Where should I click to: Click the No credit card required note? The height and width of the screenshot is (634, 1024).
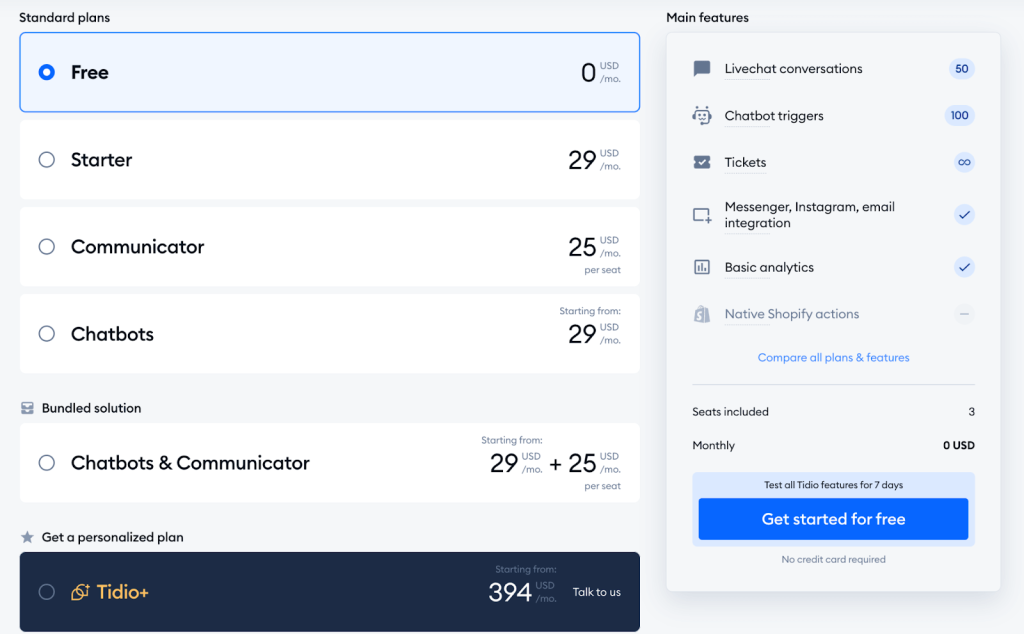click(833, 560)
